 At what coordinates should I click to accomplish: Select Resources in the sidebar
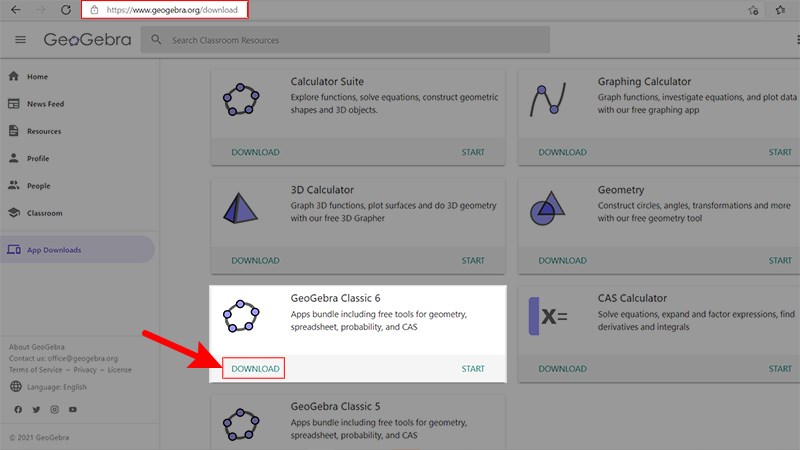click(x=44, y=131)
